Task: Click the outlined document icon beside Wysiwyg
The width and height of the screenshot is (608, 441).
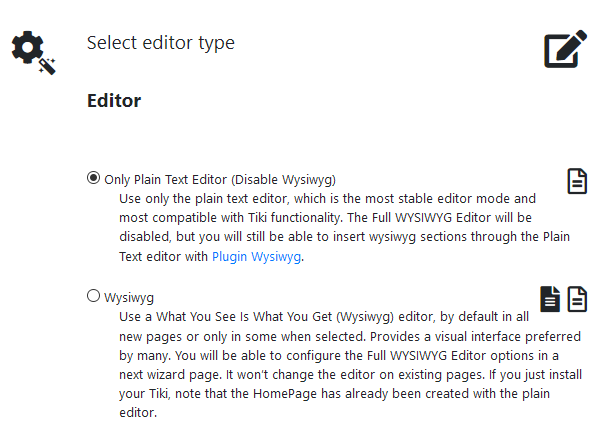Action: 577,298
